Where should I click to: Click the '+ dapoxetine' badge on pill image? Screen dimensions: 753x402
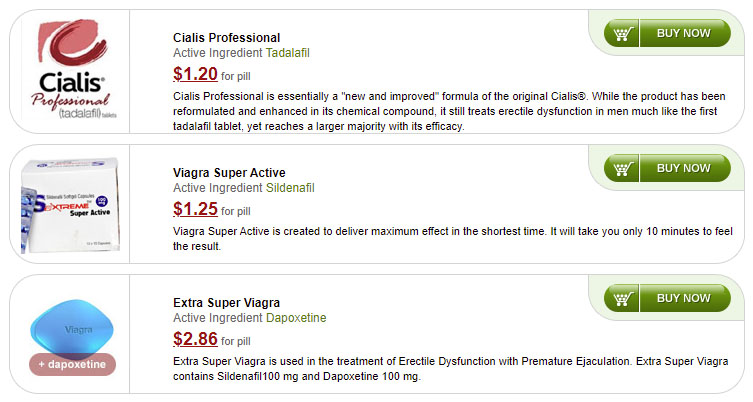[x=72, y=365]
